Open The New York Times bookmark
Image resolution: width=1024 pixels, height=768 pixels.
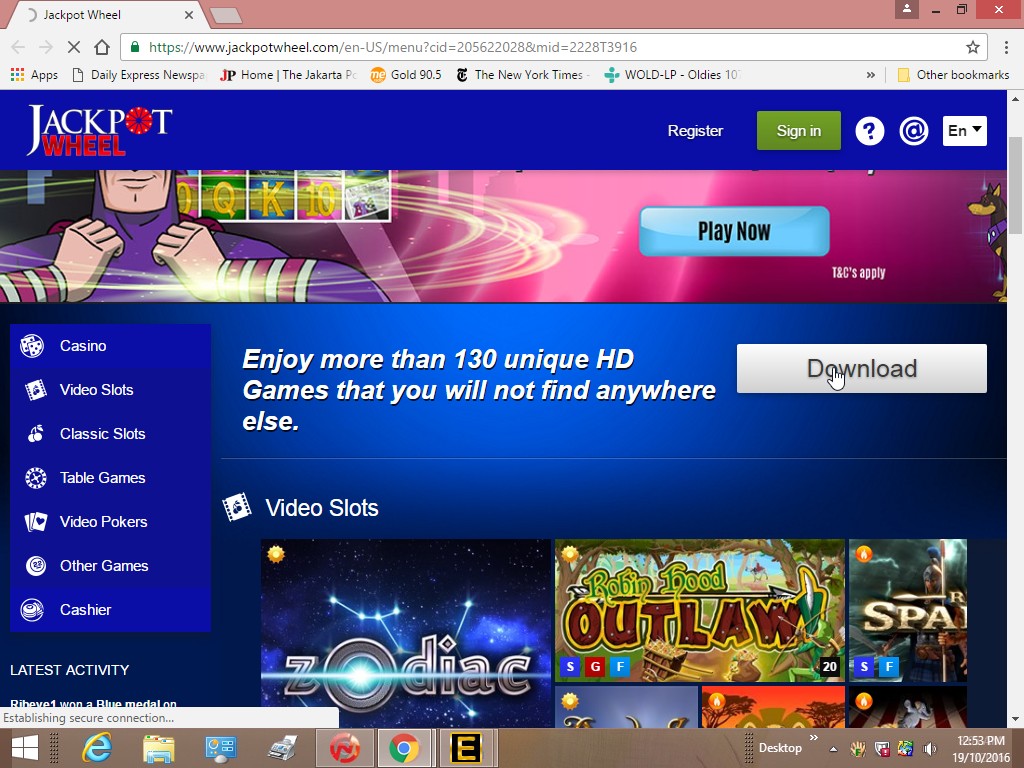522,74
